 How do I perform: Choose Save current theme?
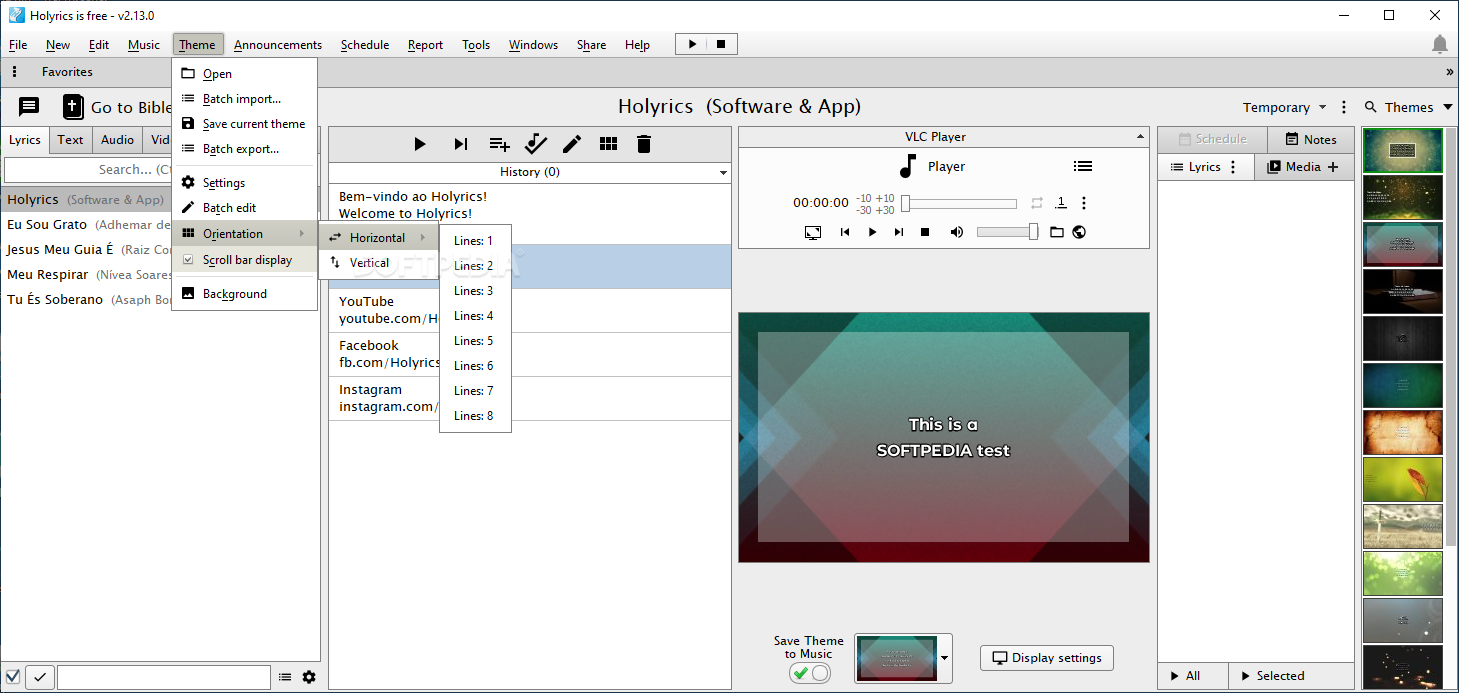tap(245, 124)
